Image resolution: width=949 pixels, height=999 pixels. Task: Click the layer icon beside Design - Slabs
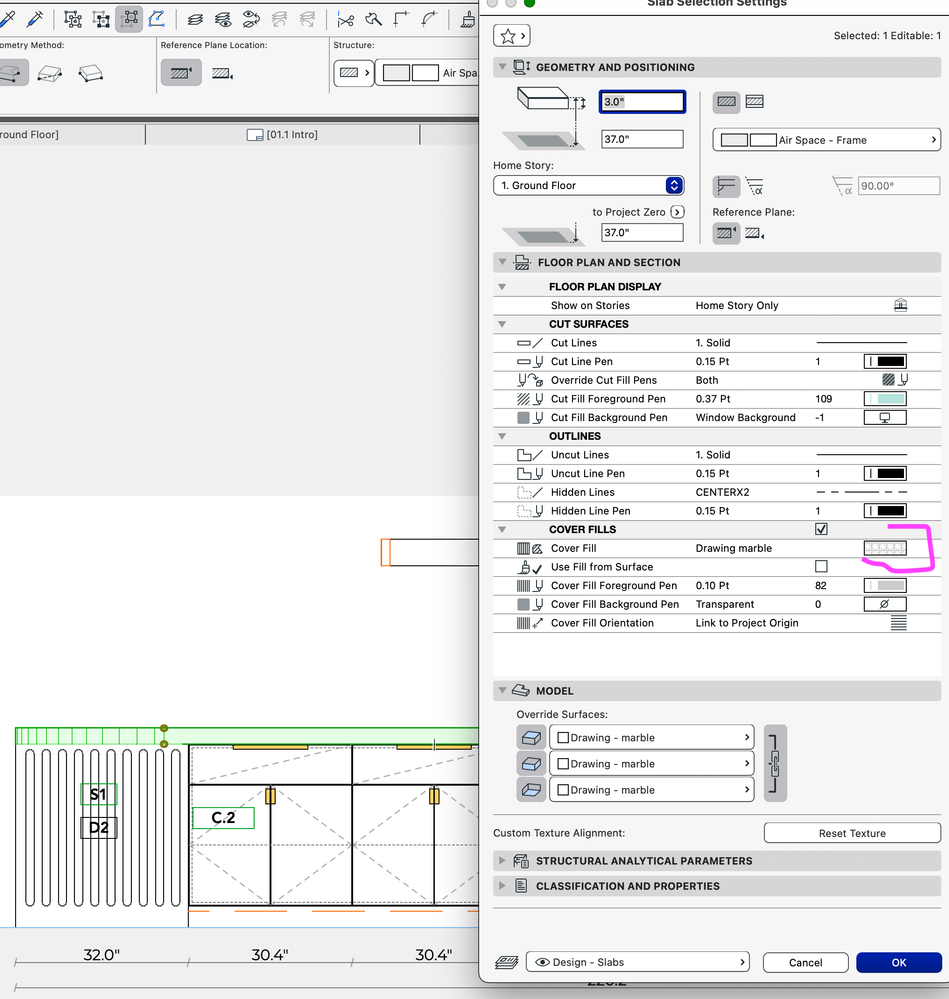pos(507,962)
